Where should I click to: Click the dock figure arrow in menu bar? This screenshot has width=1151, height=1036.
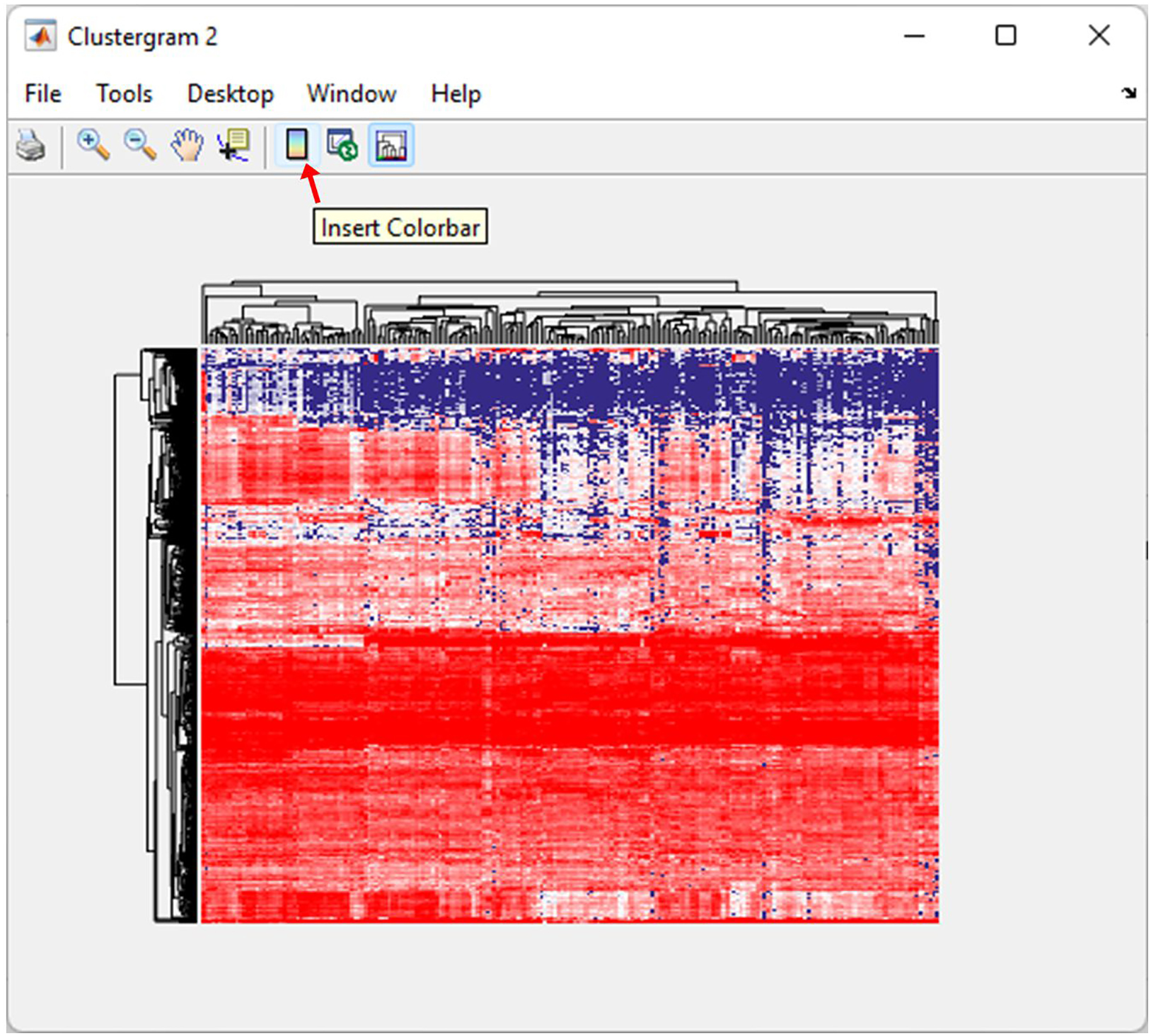pyautogui.click(x=1128, y=93)
